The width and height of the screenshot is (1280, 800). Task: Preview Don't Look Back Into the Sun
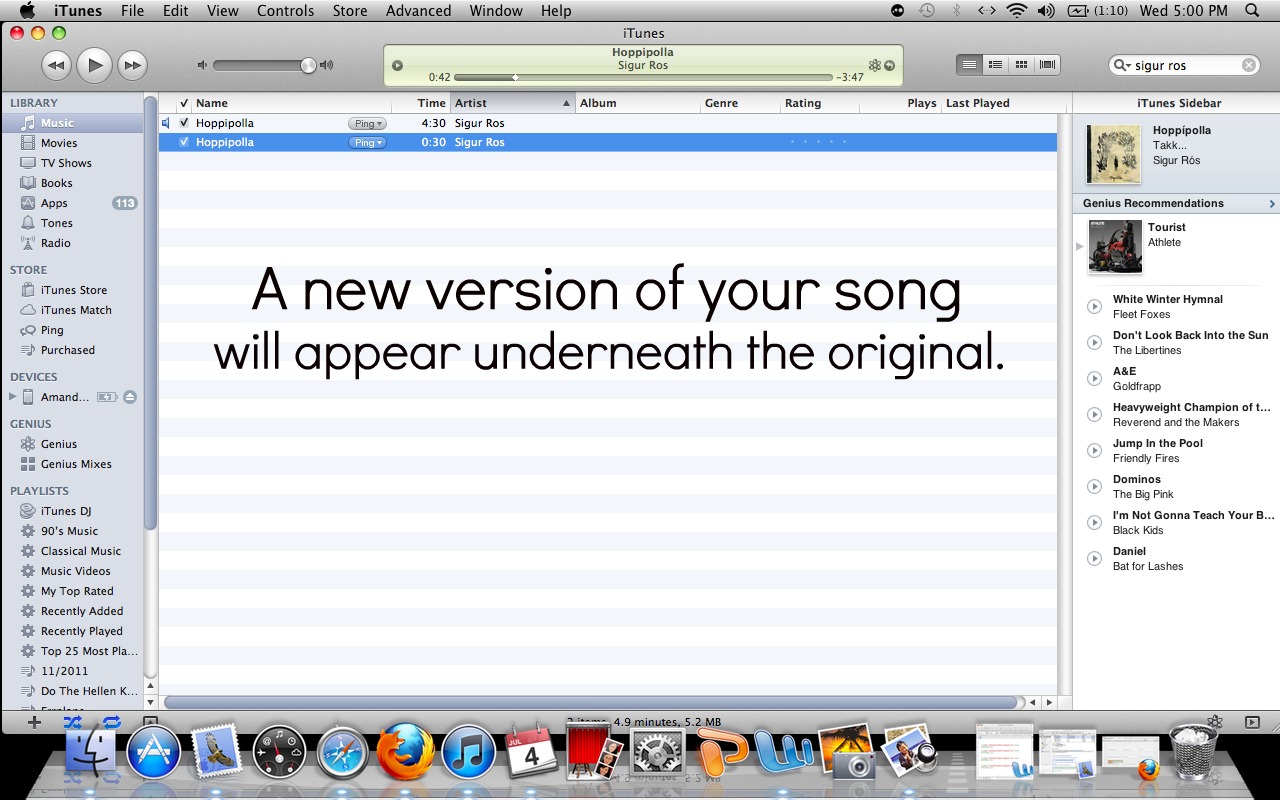(x=1095, y=343)
